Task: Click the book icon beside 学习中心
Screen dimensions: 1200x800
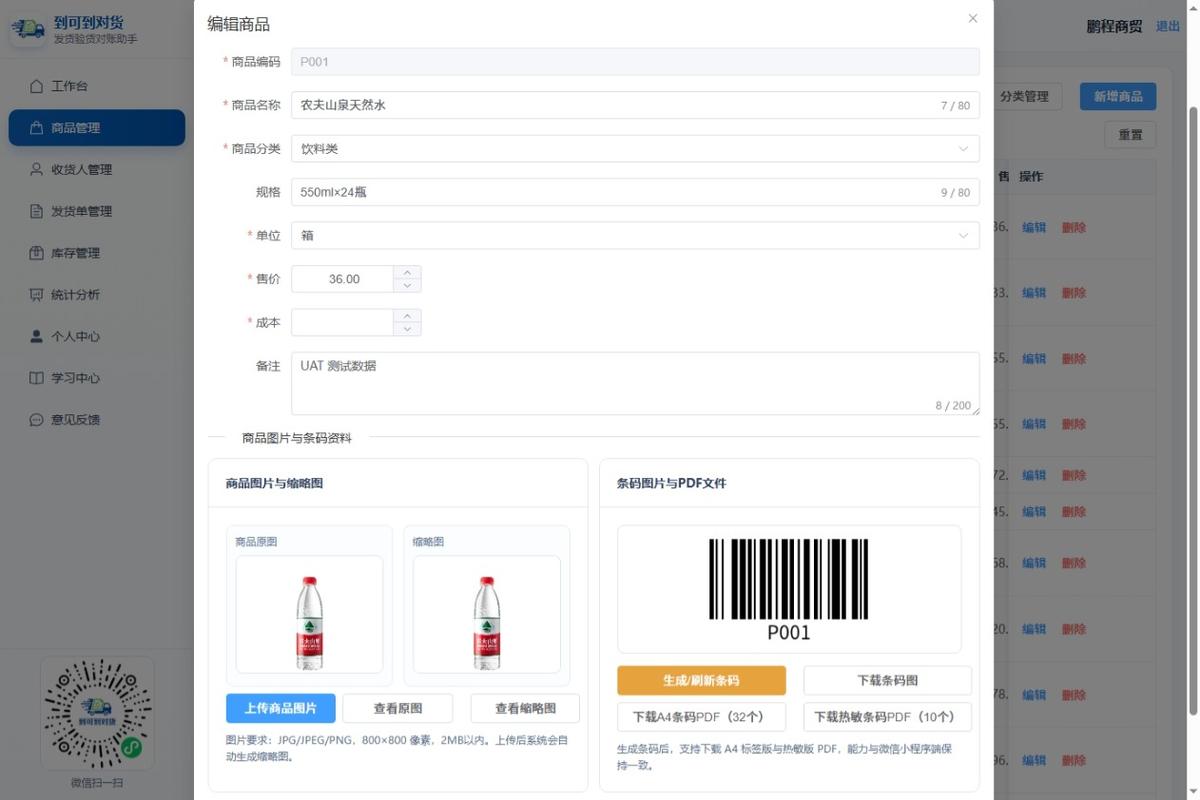Action: pos(37,379)
